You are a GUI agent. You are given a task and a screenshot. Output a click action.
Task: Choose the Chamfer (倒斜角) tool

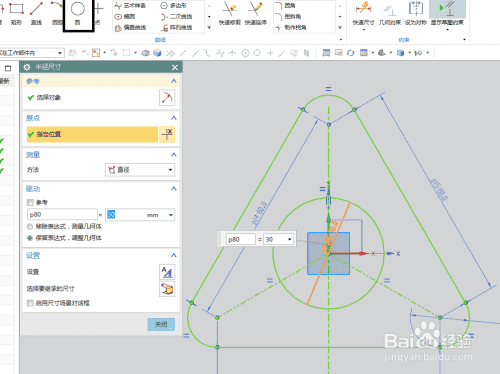click(288, 17)
